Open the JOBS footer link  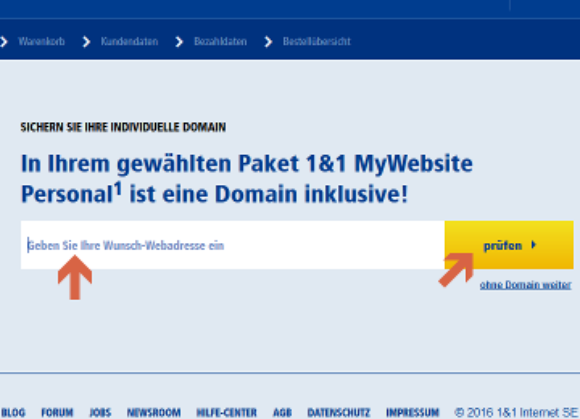tap(101, 412)
